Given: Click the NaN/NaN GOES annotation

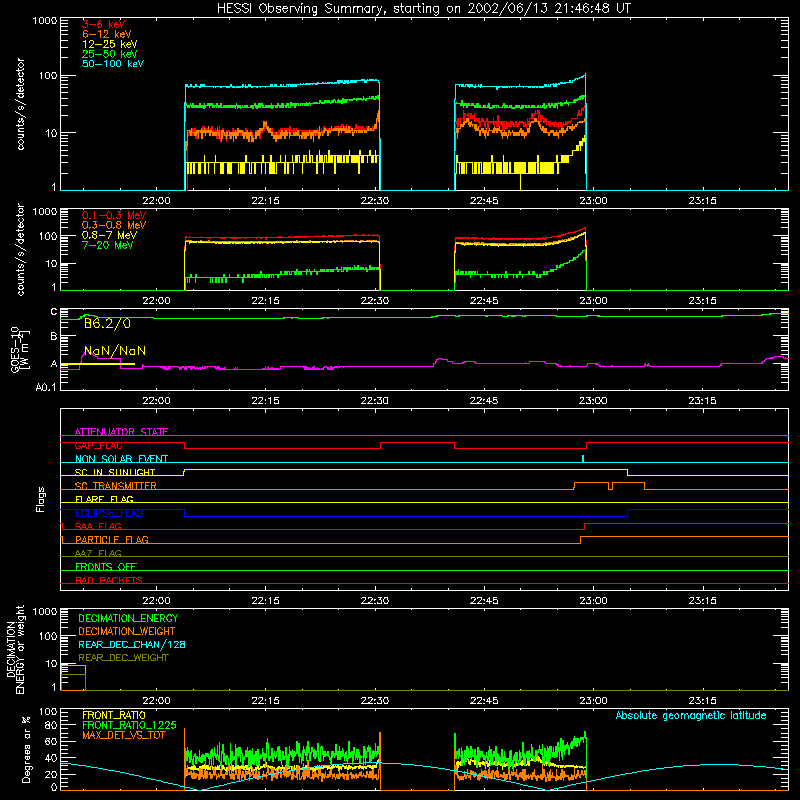Looking at the screenshot, I should [115, 351].
